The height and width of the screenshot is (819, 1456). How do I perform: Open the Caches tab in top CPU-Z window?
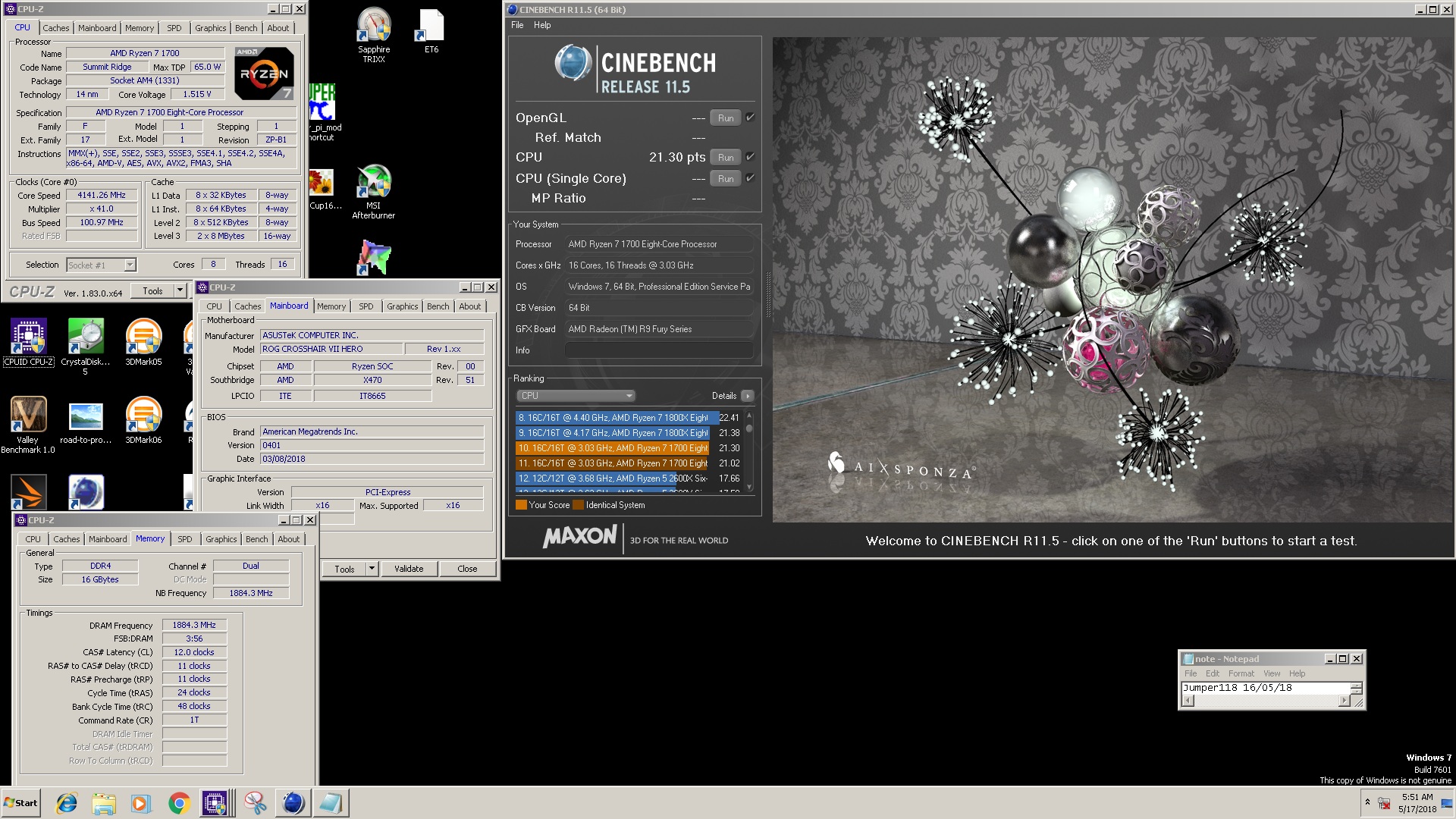[55, 28]
